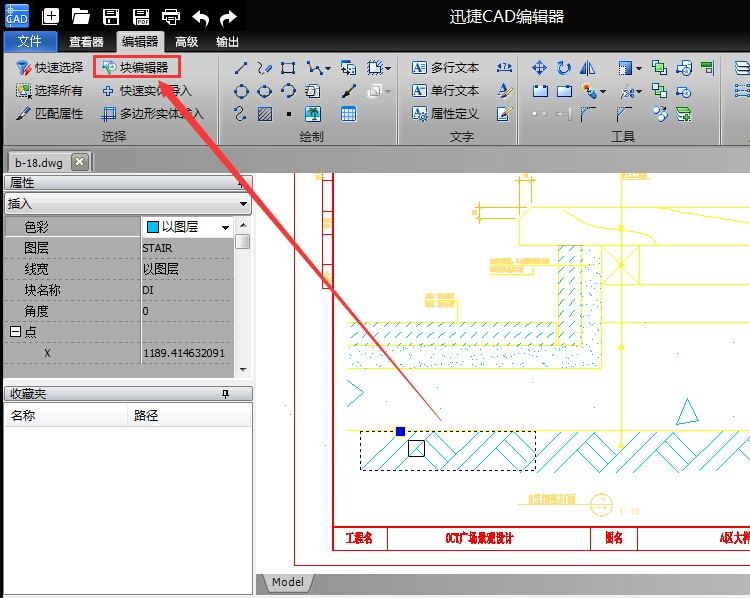Select the Spline curve tool
This screenshot has width=750, height=598.
241,114
